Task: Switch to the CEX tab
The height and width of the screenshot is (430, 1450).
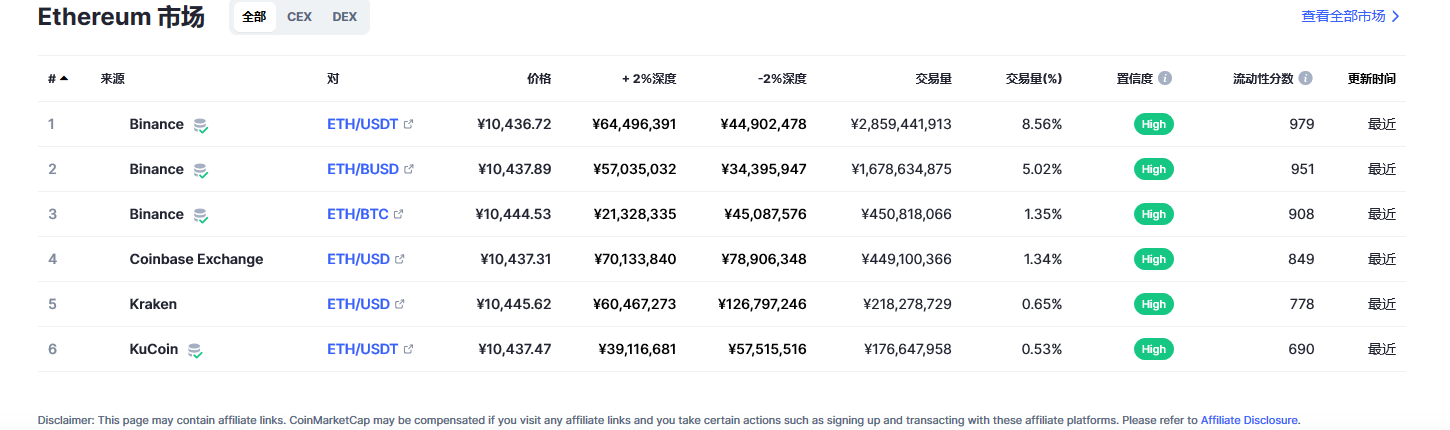Action: (299, 17)
